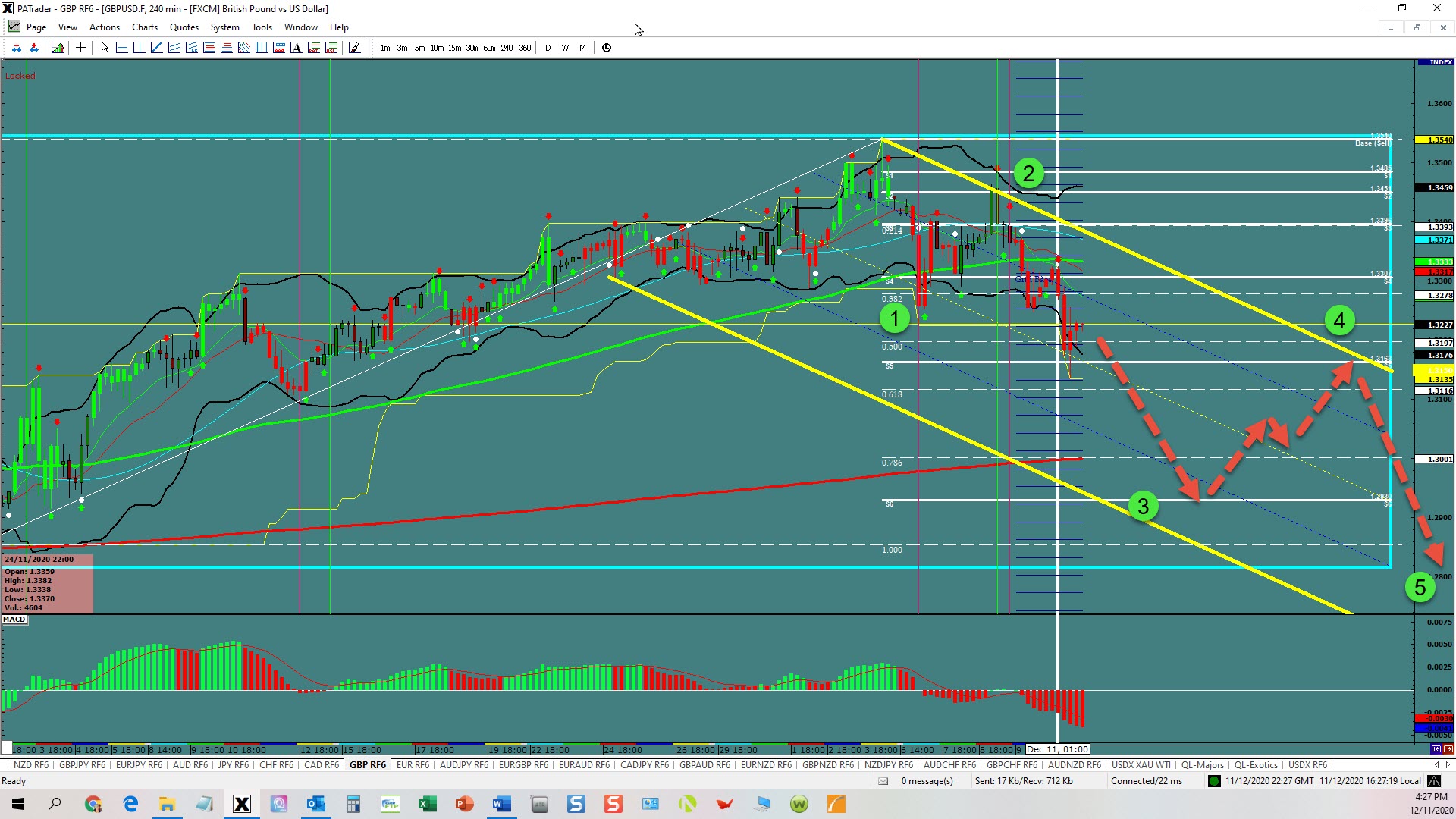Image resolution: width=1456 pixels, height=819 pixels.
Task: Switch to the 60m timeframe
Action: [489, 48]
